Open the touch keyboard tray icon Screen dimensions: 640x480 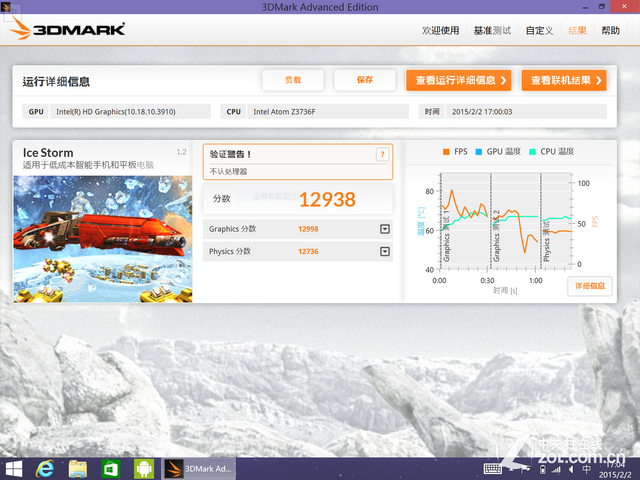click(493, 469)
